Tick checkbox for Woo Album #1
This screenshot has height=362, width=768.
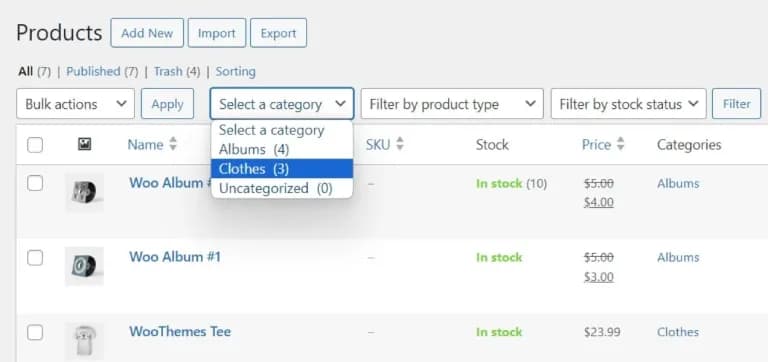pos(35,258)
